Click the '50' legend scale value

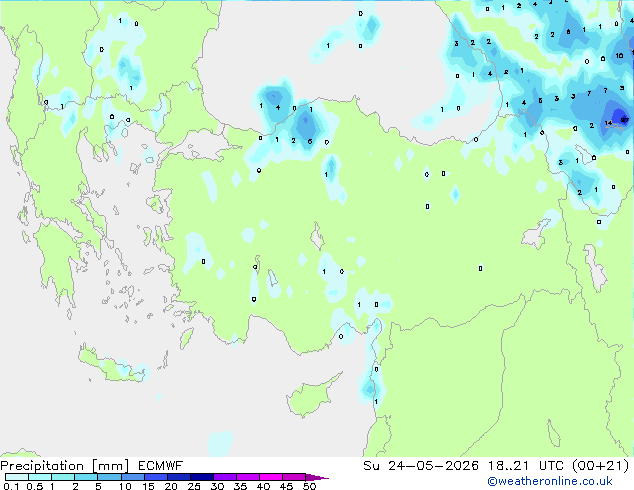(309, 486)
